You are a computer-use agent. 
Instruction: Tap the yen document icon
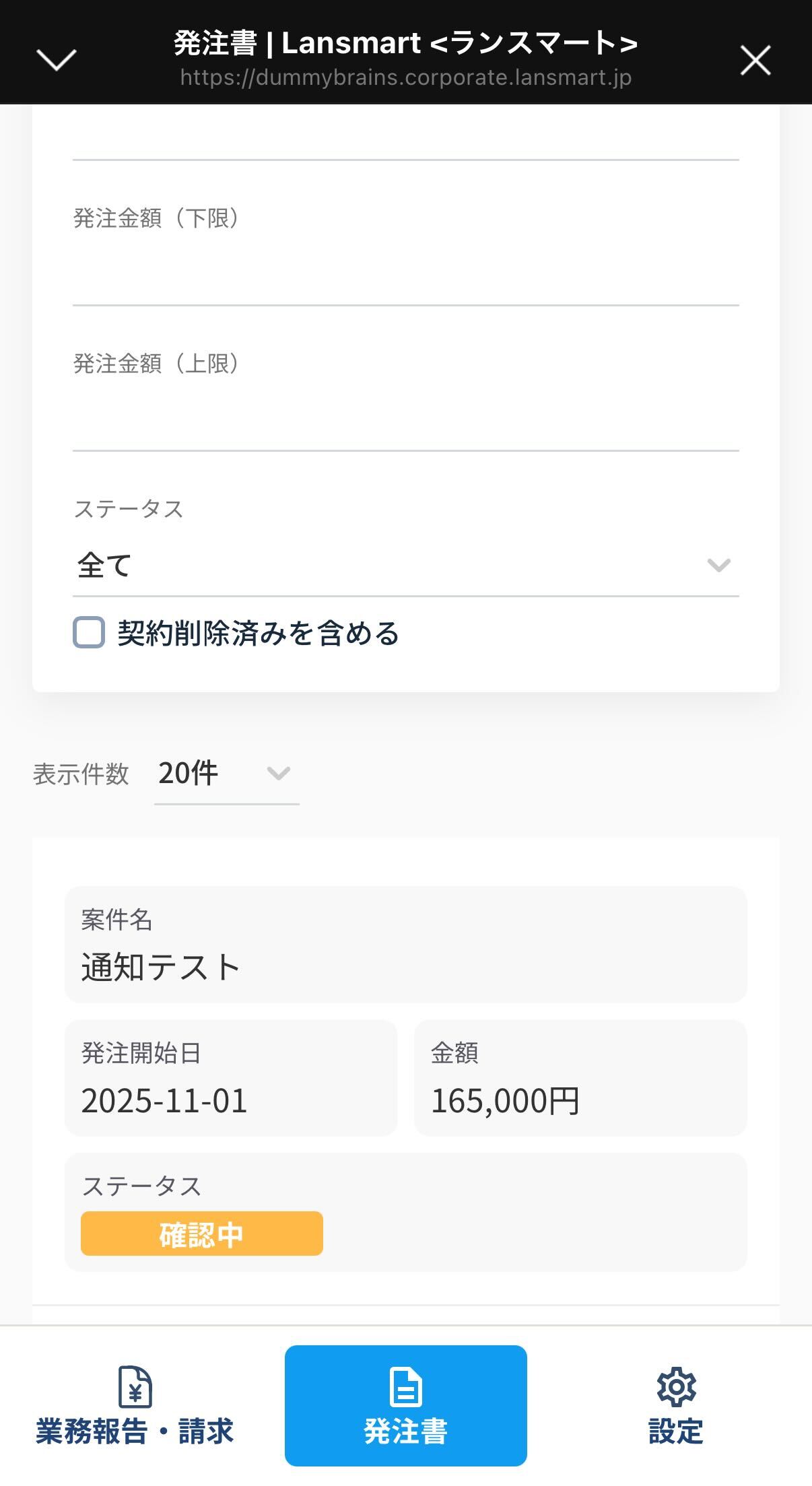(x=135, y=1386)
